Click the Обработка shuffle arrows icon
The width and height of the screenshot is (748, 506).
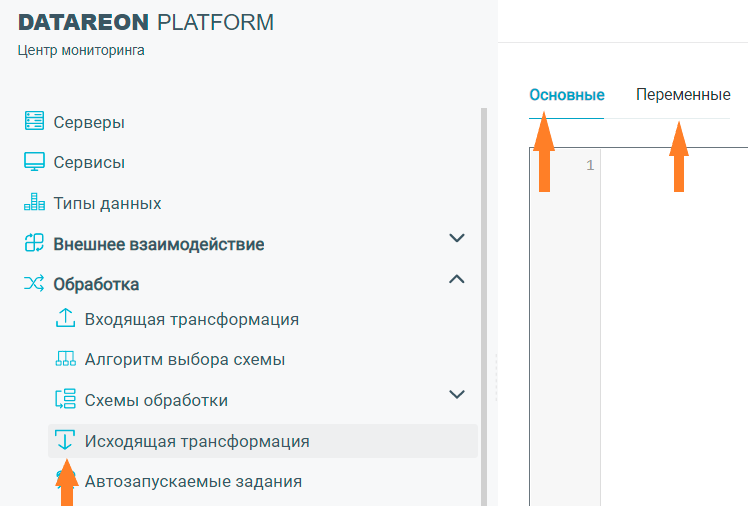35,284
